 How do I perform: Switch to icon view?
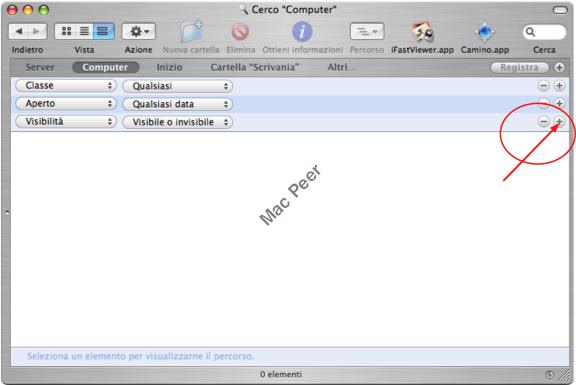click(66, 31)
